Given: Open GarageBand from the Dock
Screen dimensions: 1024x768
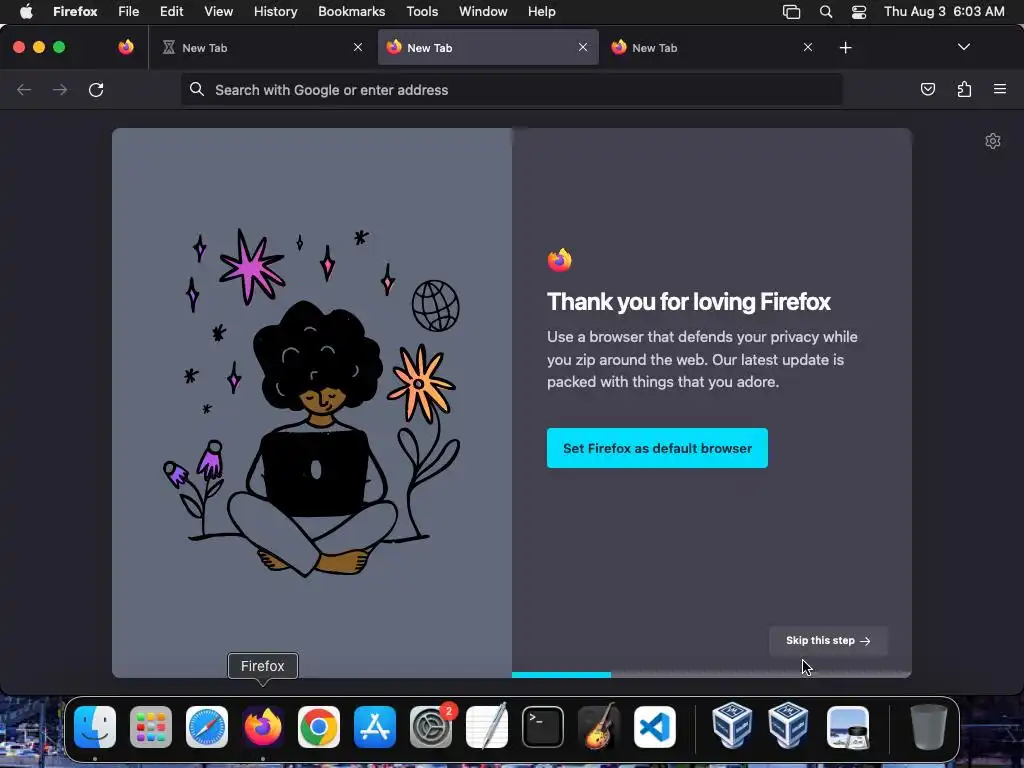Looking at the screenshot, I should pos(599,727).
